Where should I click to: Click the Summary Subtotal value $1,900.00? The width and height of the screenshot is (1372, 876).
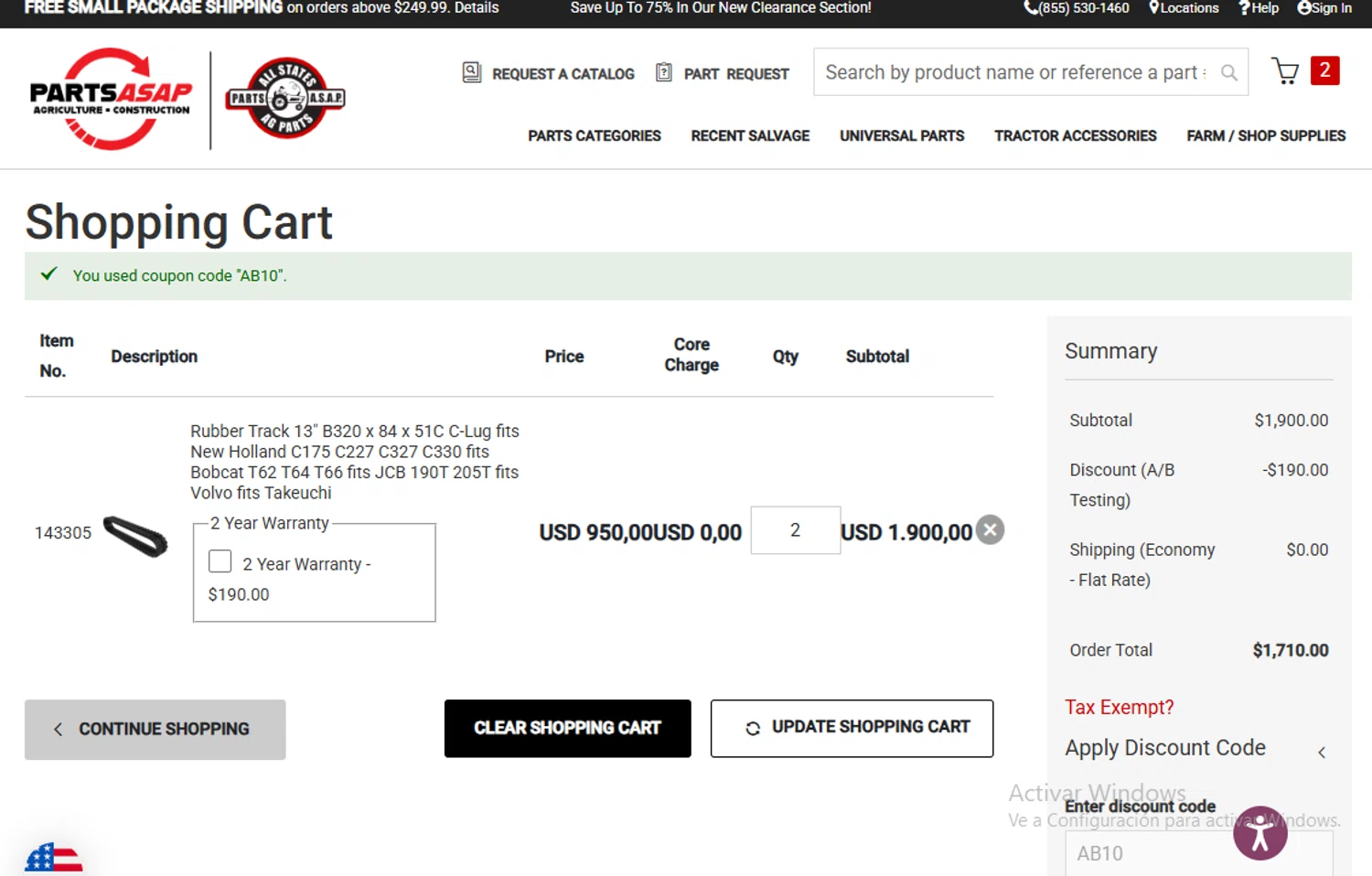click(x=1292, y=421)
